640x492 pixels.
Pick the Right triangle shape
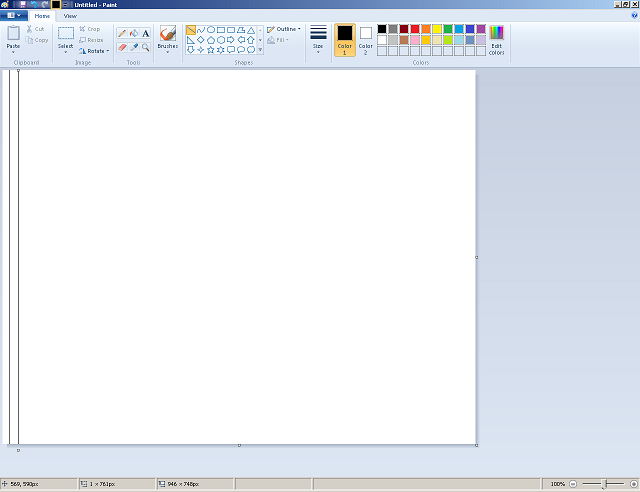tap(191, 40)
